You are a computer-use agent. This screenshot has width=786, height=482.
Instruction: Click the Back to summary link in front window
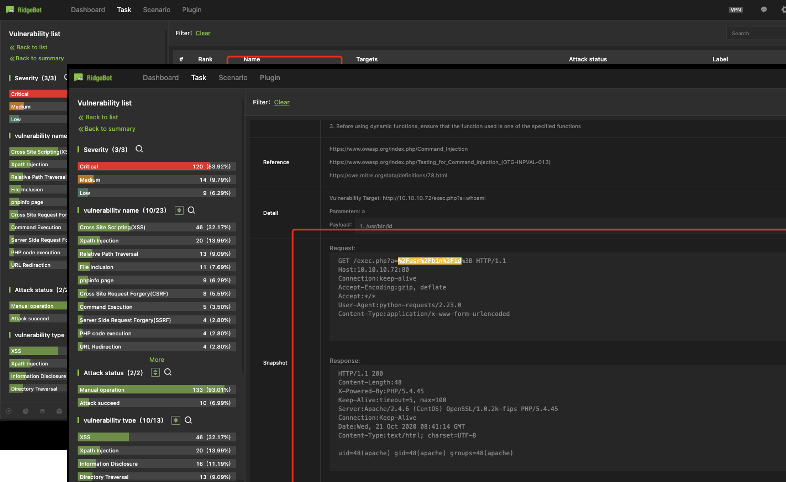coord(108,129)
